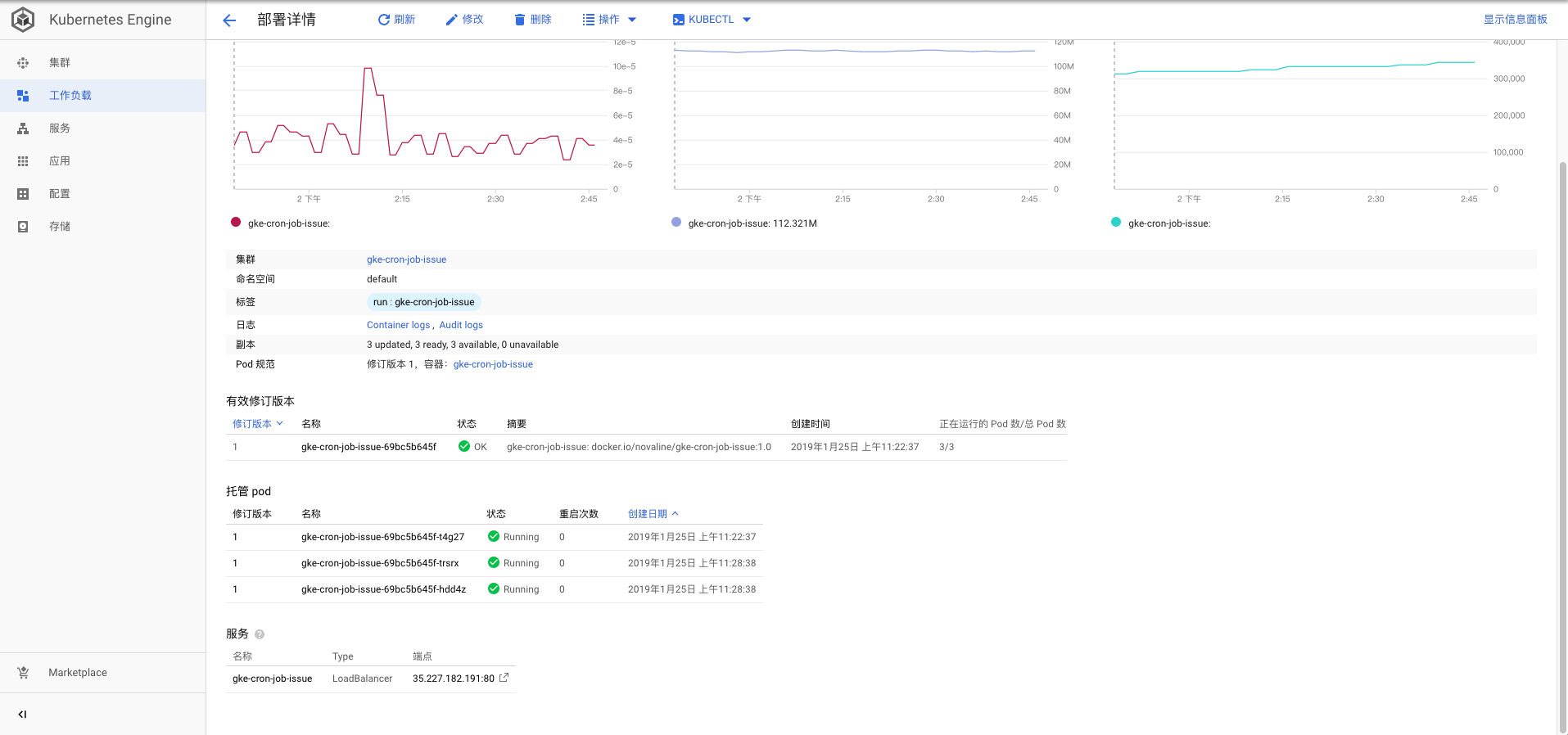Select 应用 in the sidebar

pyautogui.click(x=103, y=161)
